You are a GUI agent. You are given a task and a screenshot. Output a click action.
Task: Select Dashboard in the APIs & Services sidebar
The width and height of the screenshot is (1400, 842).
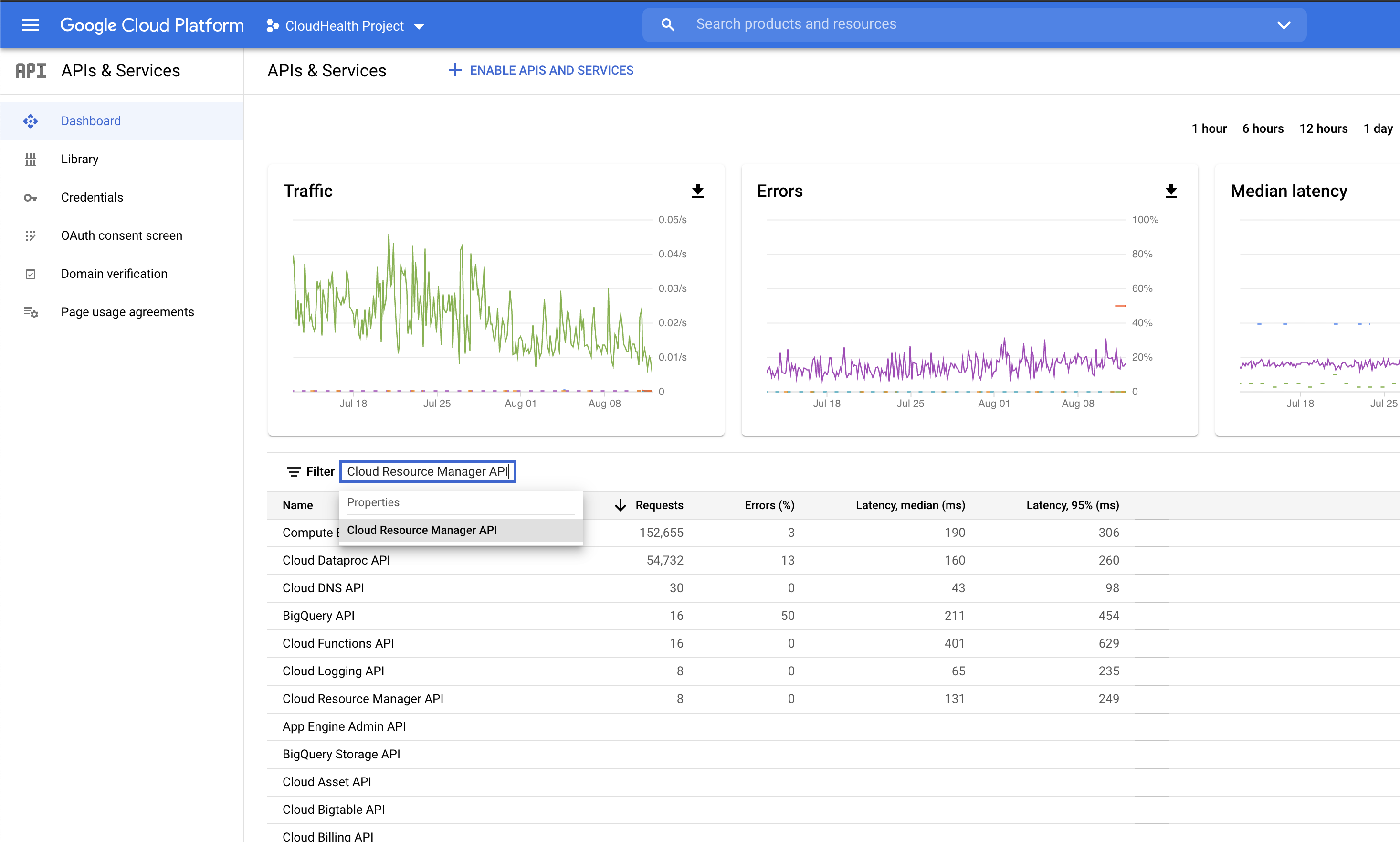coord(91,120)
